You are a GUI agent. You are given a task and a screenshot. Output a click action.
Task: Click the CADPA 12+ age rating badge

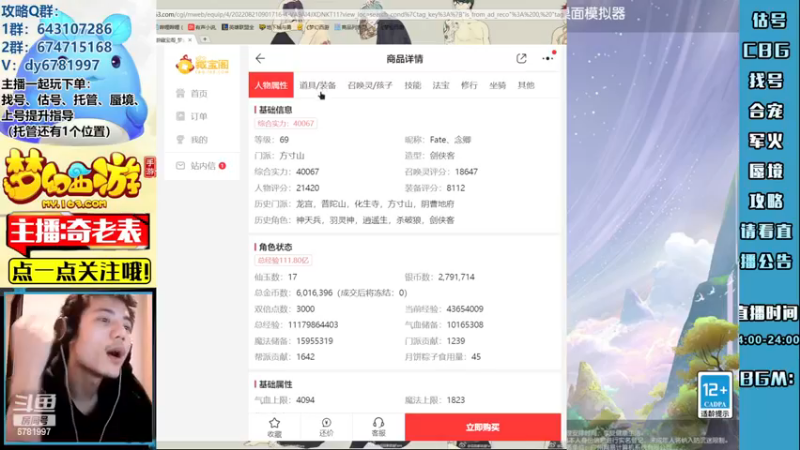(x=715, y=395)
